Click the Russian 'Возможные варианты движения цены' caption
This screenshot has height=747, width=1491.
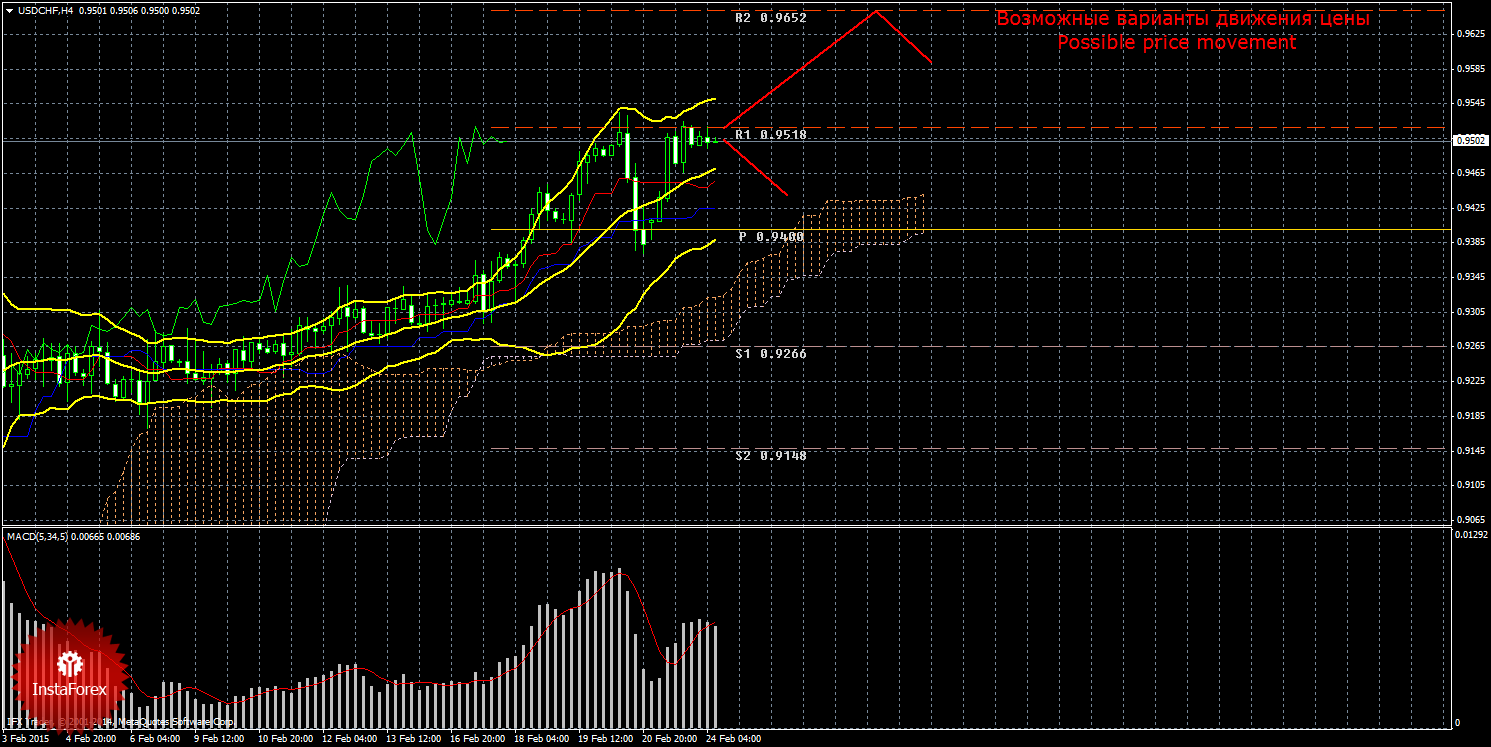coord(1182,19)
